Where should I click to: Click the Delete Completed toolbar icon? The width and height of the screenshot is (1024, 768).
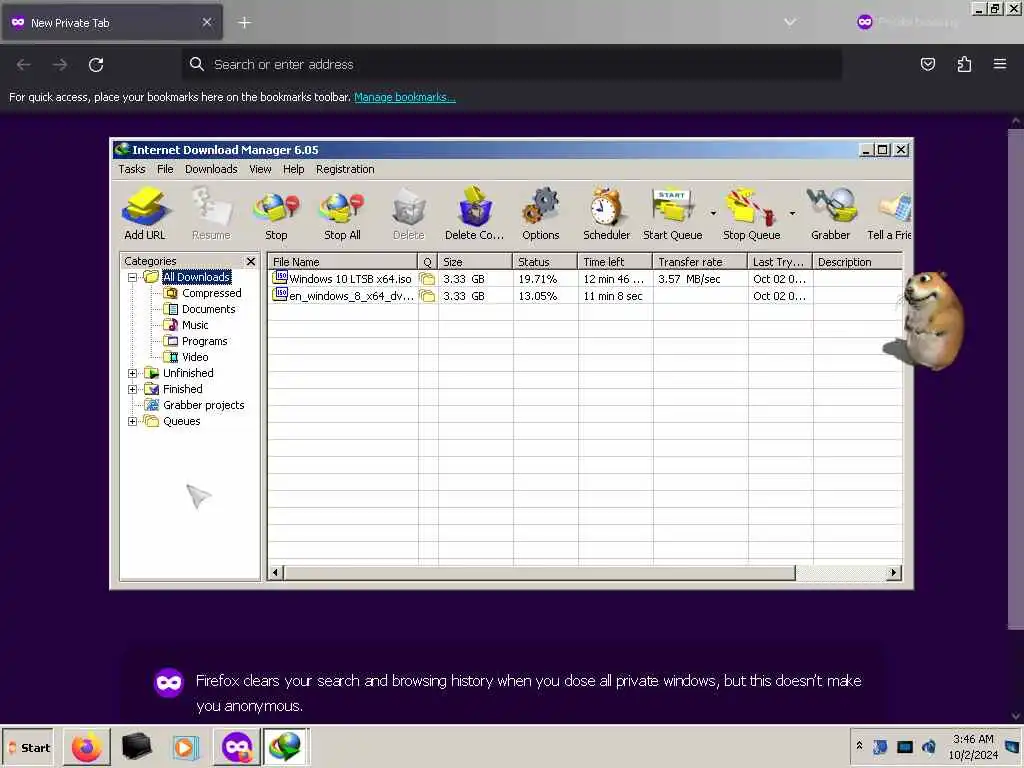tap(475, 214)
